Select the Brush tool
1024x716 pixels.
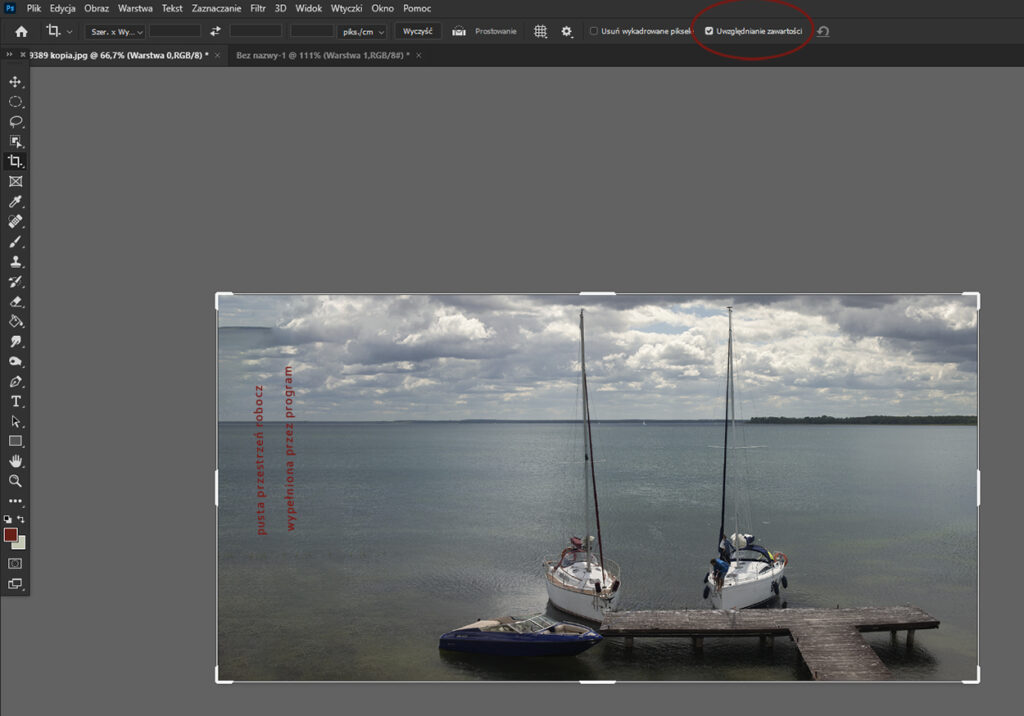[14, 241]
